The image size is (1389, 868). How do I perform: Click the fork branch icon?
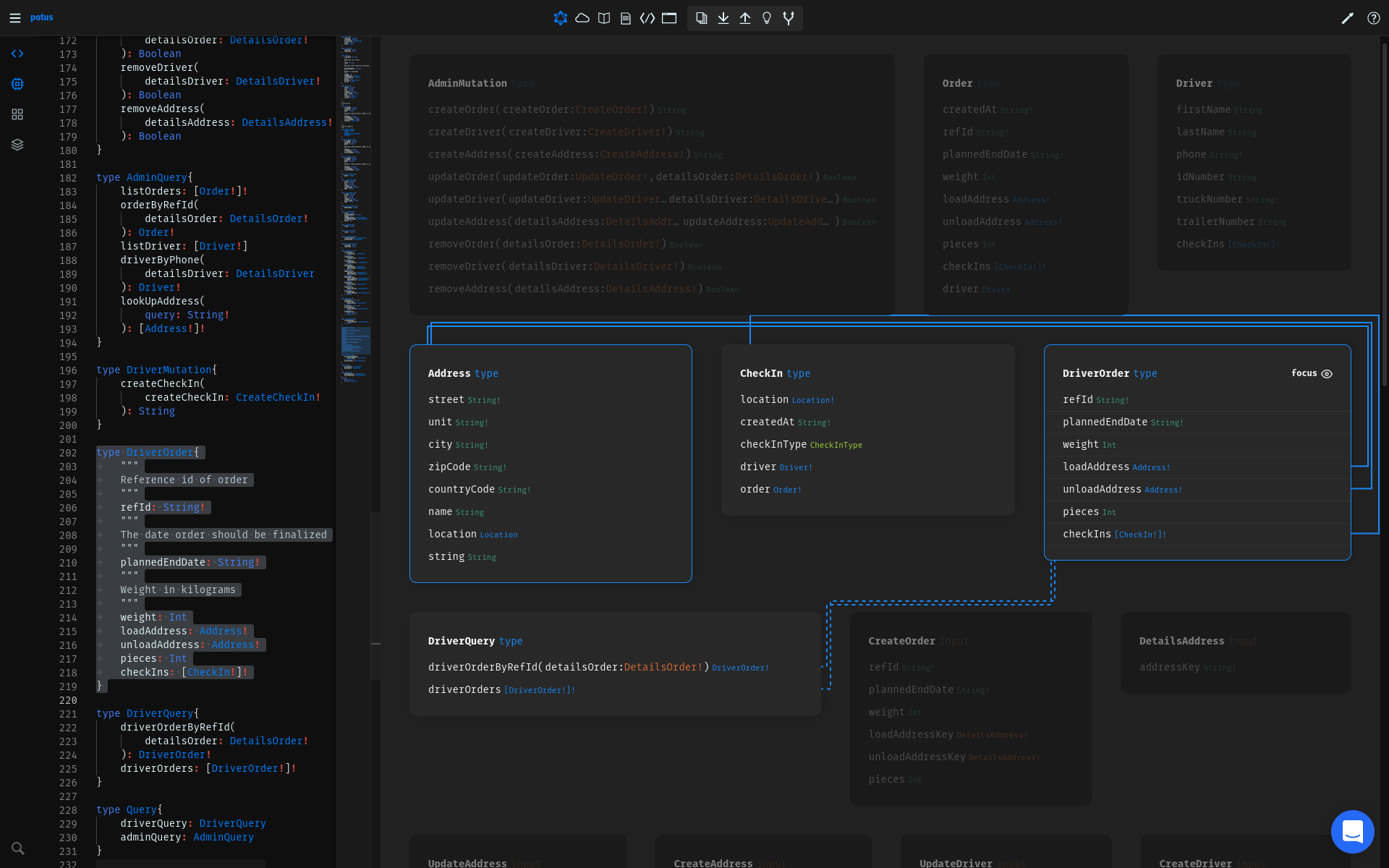point(789,18)
